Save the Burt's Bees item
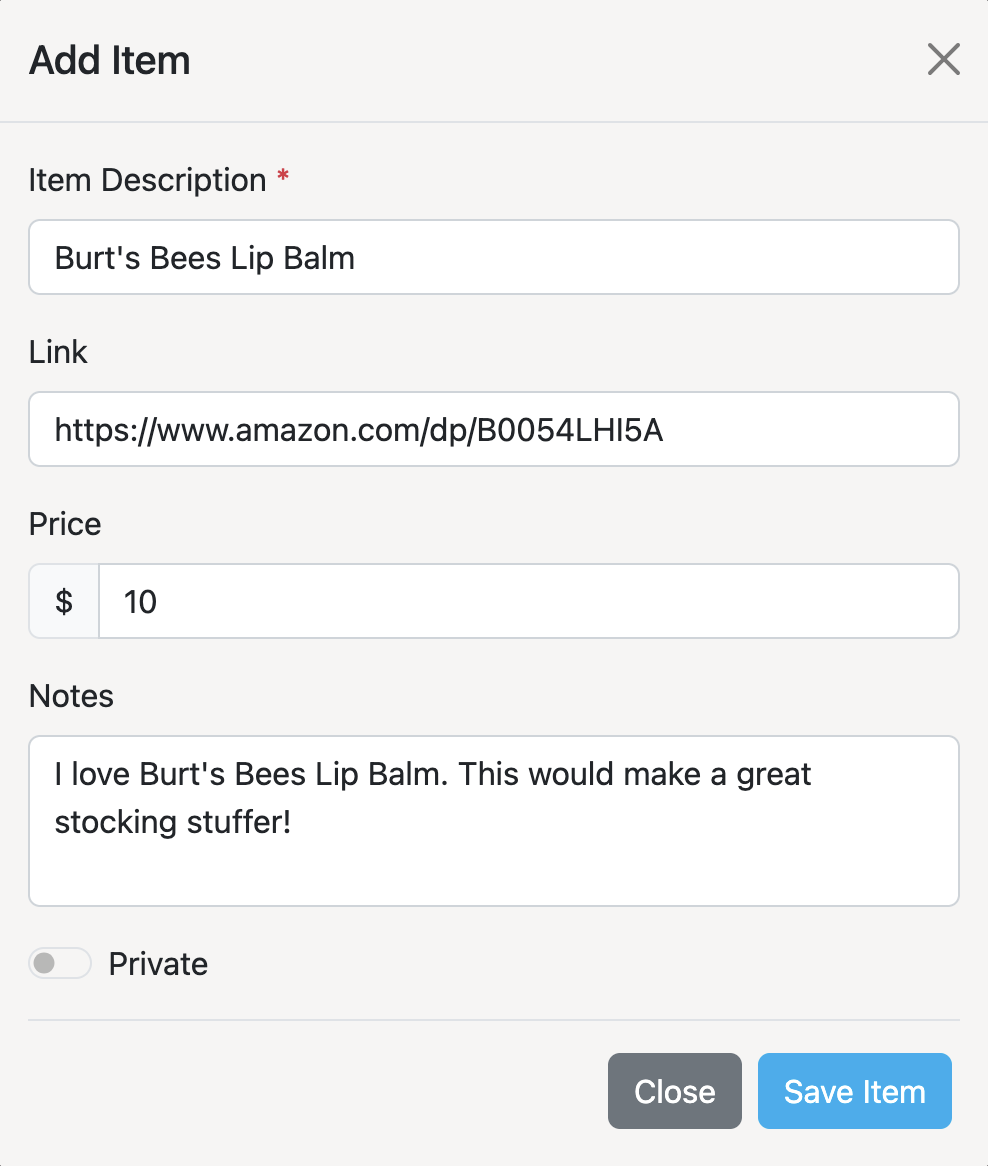This screenshot has height=1166, width=988. point(854,1091)
